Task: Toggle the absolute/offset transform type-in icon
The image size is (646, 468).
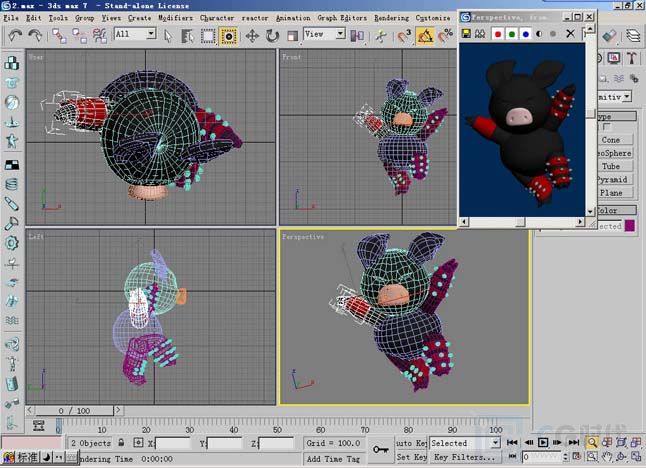Action: click(138, 442)
